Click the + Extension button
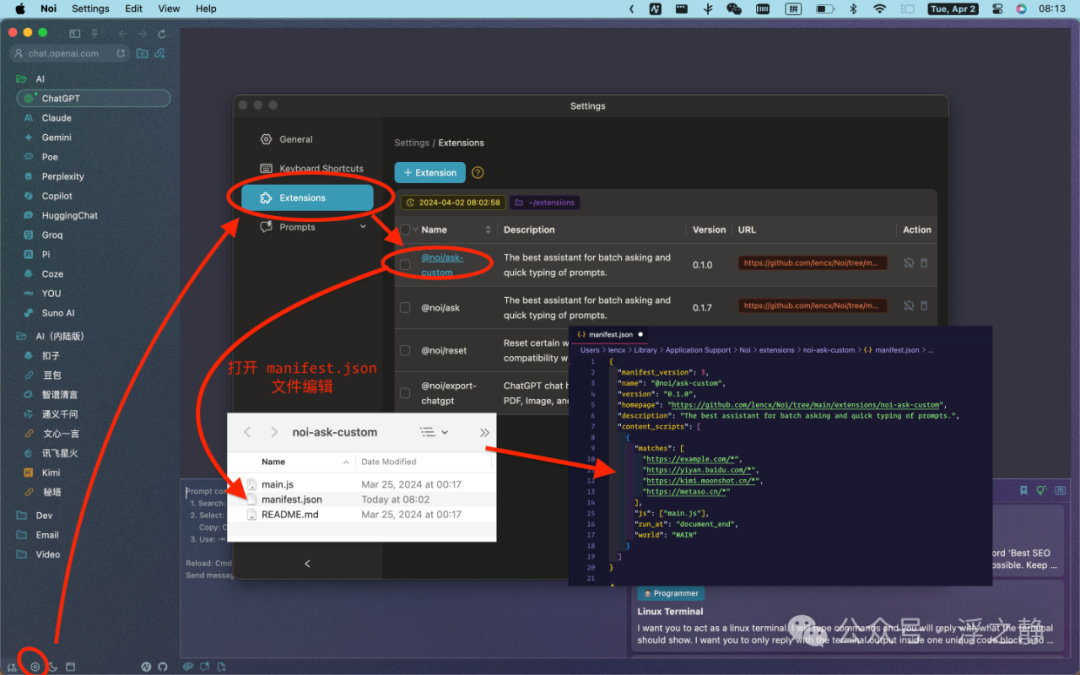Image resolution: width=1080 pixels, height=675 pixels. click(430, 172)
